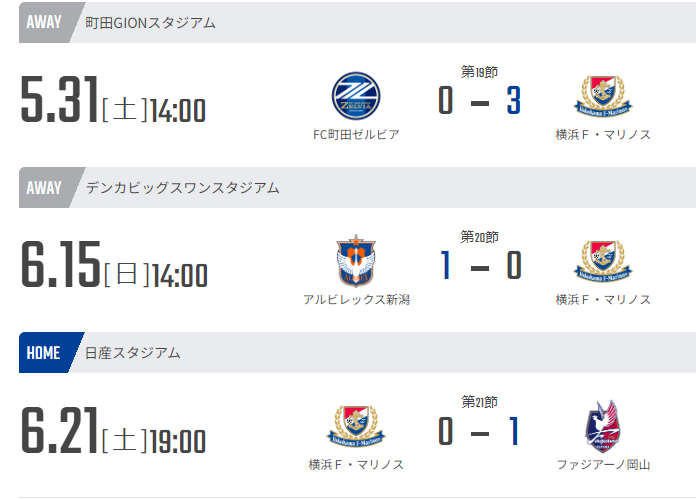Screen dimensions: 696x499
Task: Click Marinos crest in 6.15 match
Action: [x=603, y=263]
